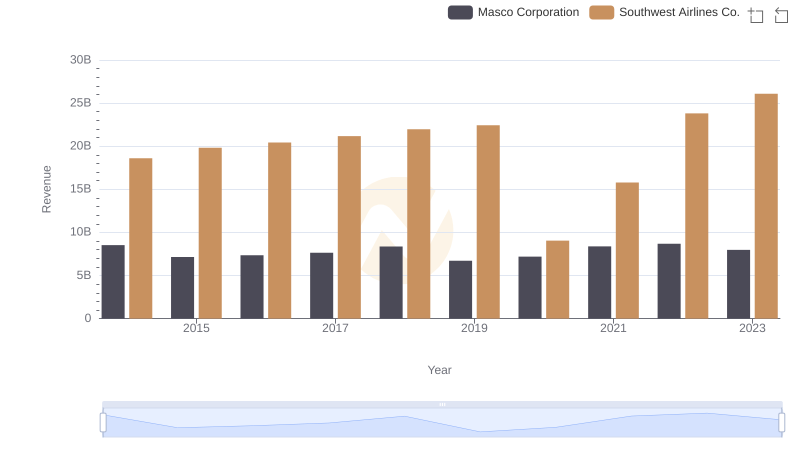Click the Masco Corporation bar for 2014
The width and height of the screenshot is (800, 461).
pos(113,281)
